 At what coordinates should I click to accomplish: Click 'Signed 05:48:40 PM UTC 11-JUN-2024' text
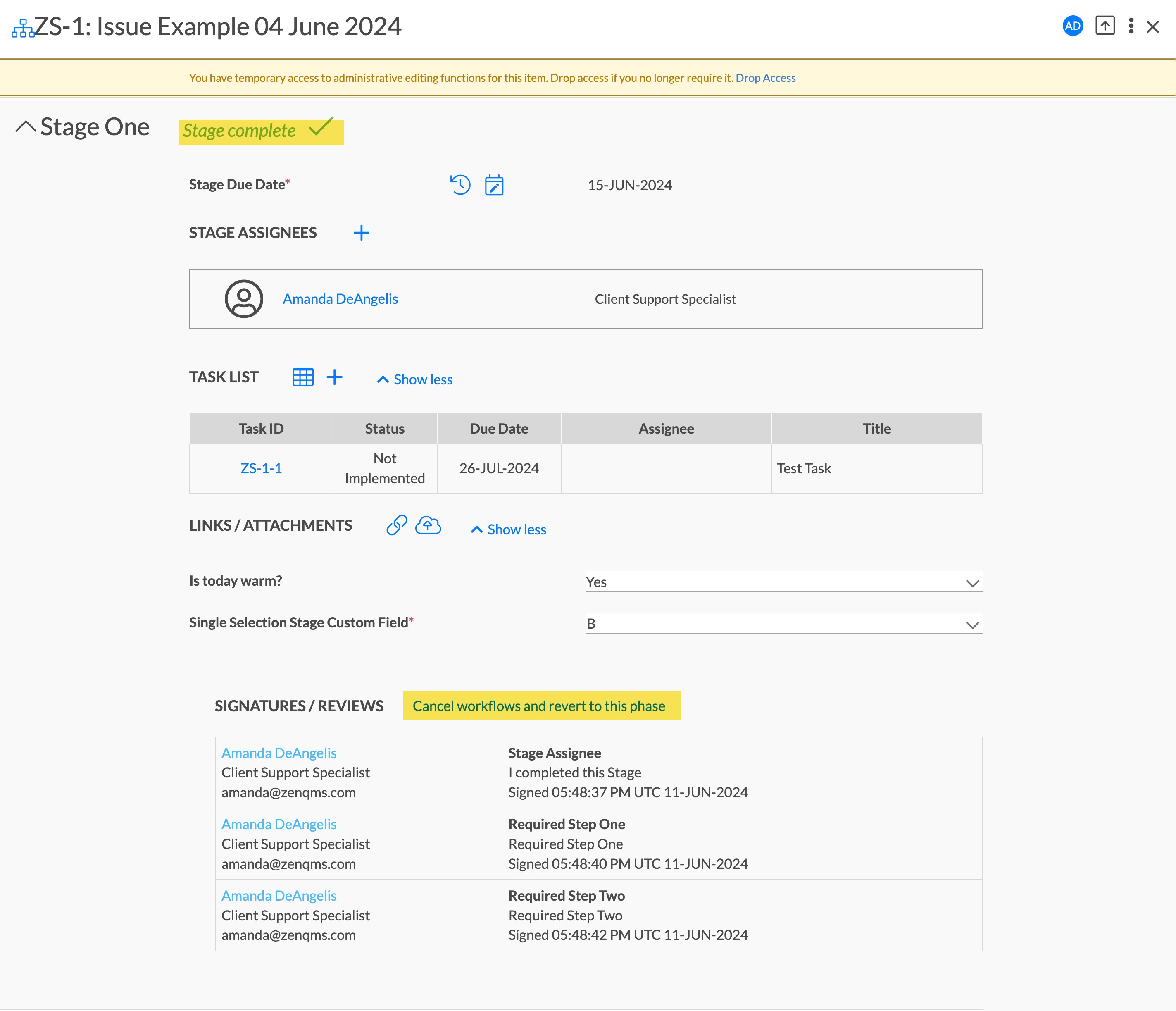coord(628,864)
